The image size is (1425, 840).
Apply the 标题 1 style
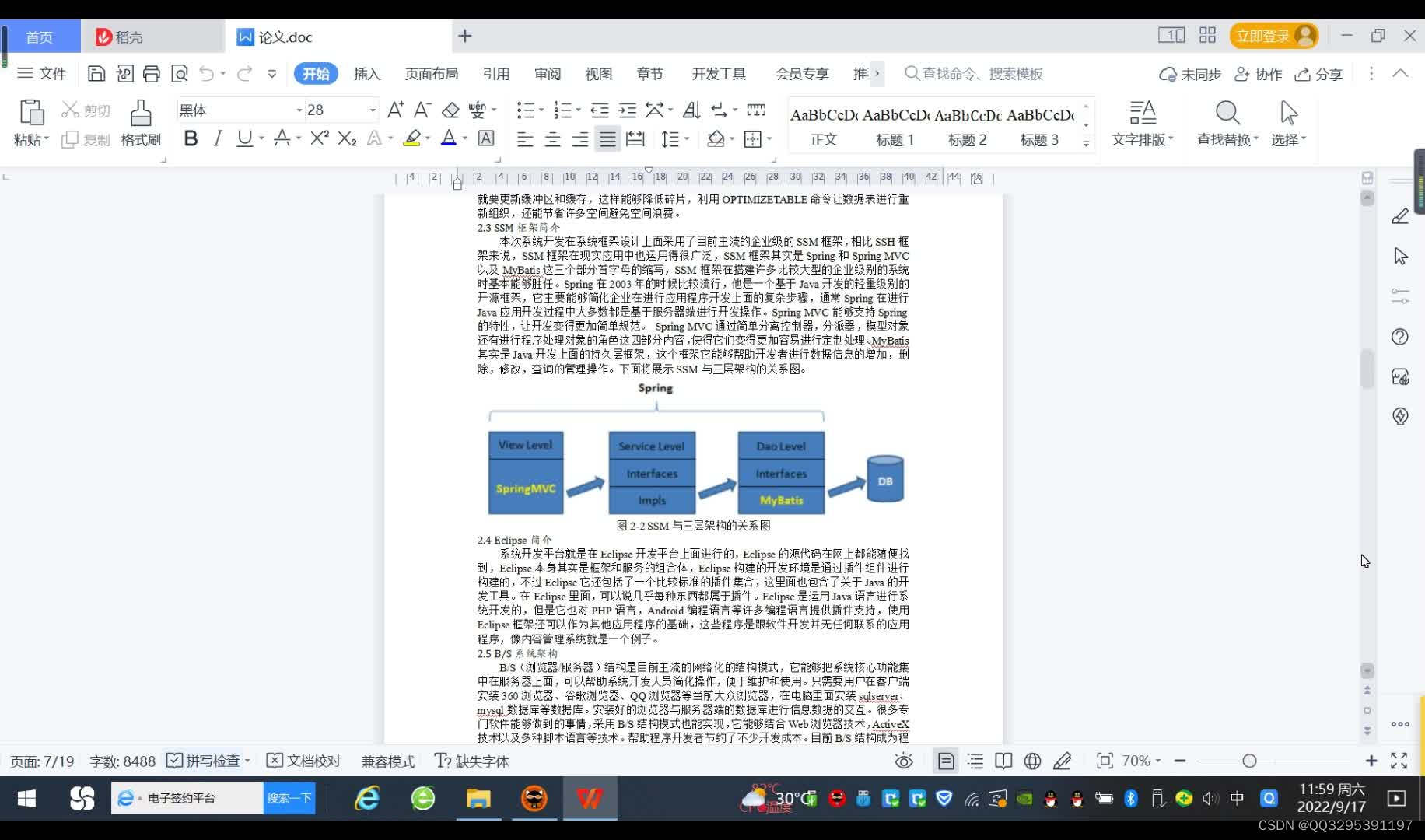click(x=895, y=126)
